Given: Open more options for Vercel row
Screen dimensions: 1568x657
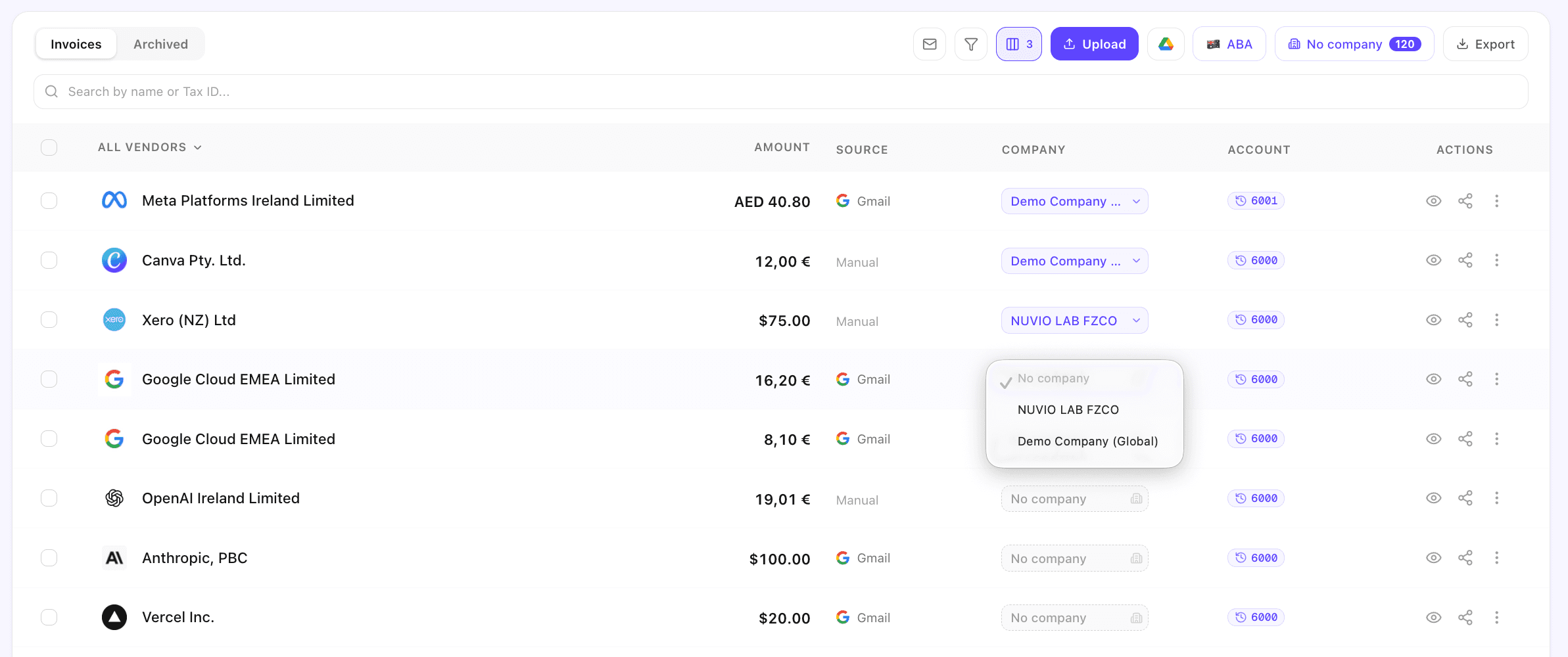Looking at the screenshot, I should coord(1497,618).
